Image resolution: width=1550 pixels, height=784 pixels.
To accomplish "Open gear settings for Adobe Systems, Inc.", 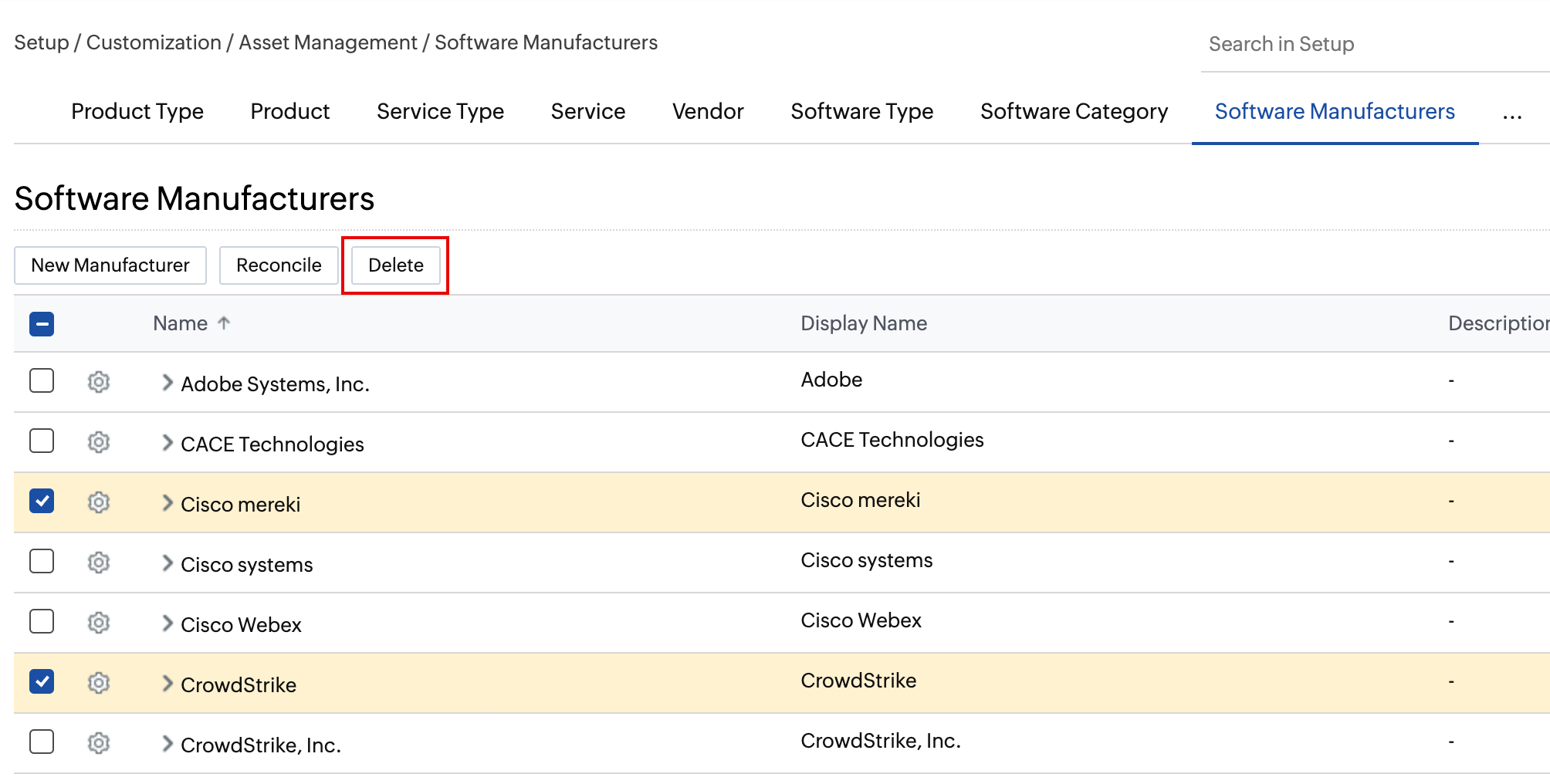I will click(98, 382).
